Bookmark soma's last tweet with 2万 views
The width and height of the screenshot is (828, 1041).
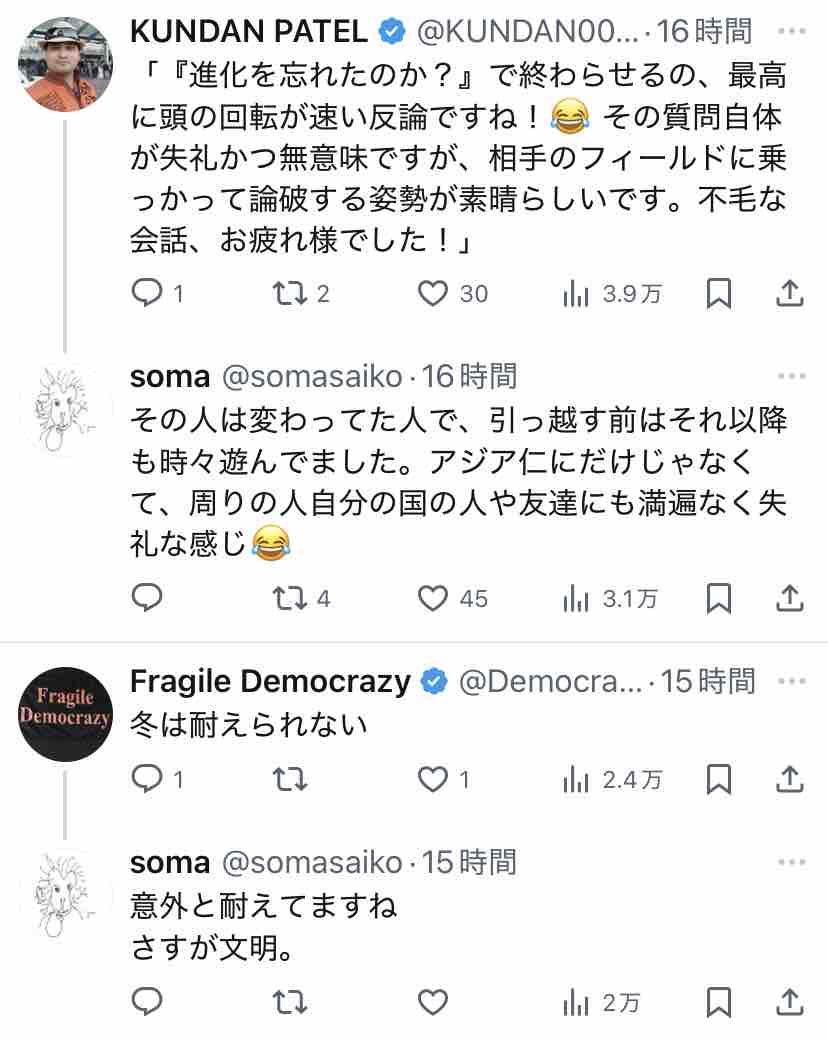[719, 1002]
